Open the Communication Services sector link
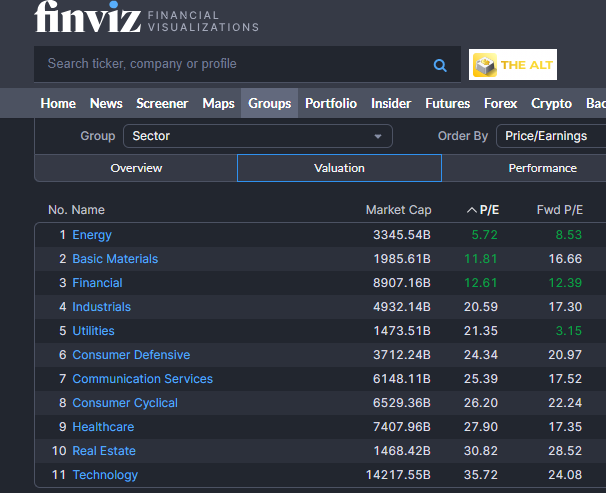Image resolution: width=606 pixels, height=493 pixels. point(143,379)
